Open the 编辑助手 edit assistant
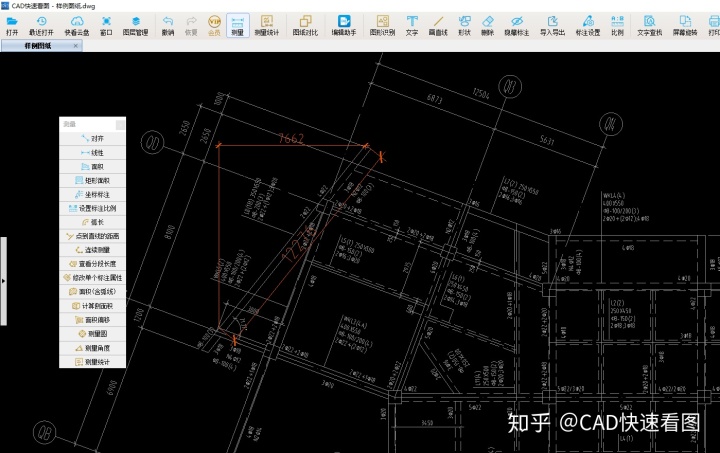The image size is (720, 453). (344, 26)
